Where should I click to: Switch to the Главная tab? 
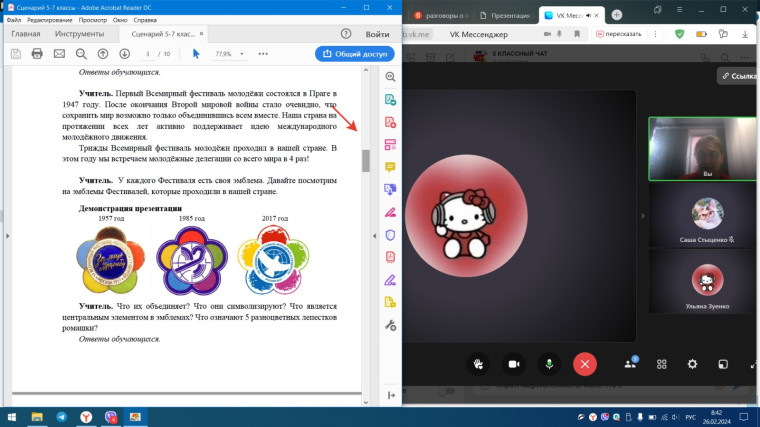(26, 34)
